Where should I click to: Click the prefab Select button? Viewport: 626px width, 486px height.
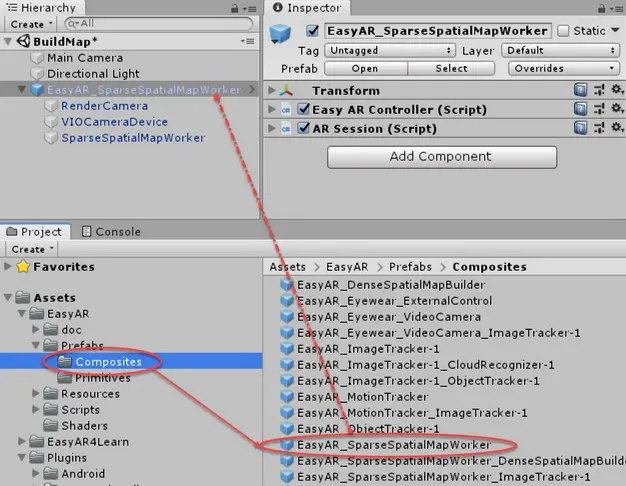pos(451,68)
